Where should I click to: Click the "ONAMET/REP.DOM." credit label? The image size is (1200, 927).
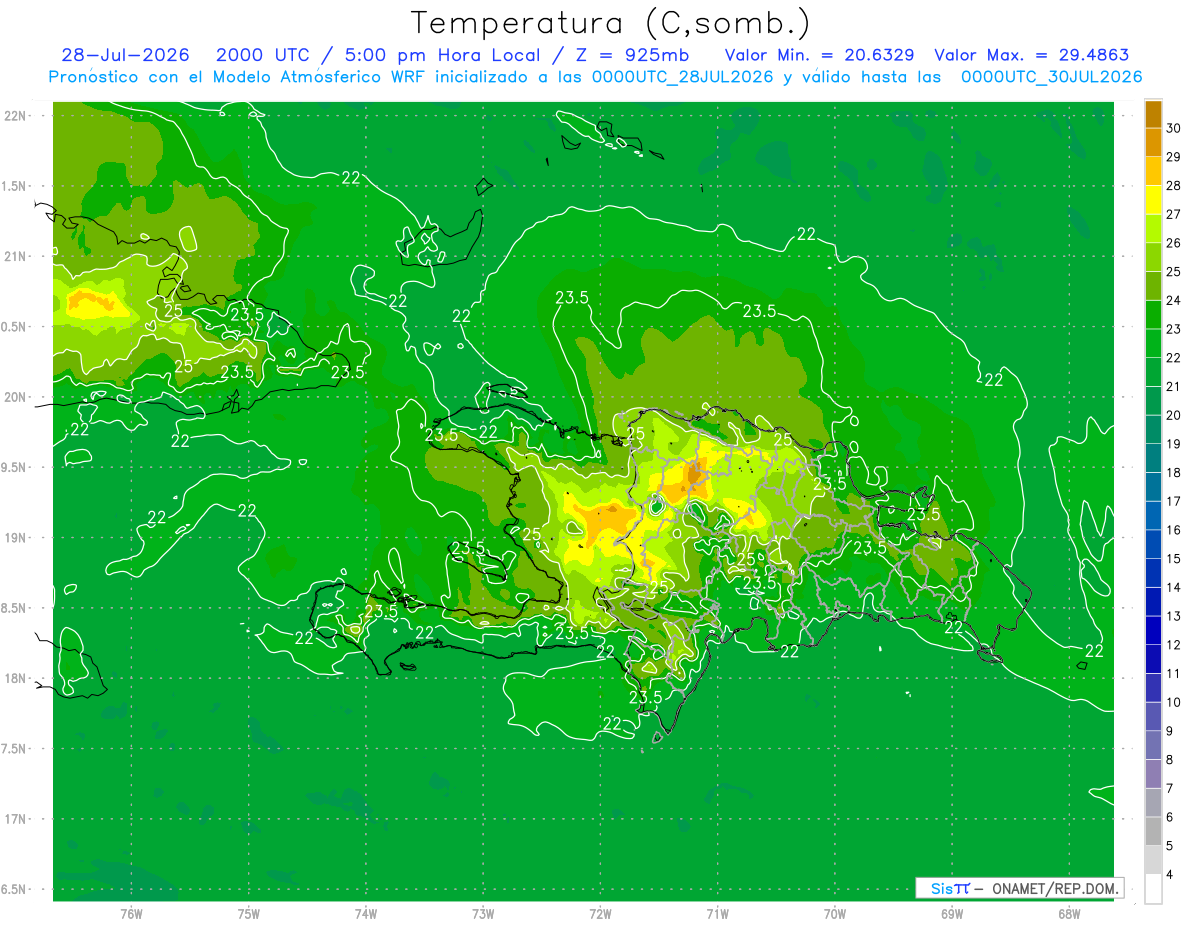pyautogui.click(x=1056, y=888)
